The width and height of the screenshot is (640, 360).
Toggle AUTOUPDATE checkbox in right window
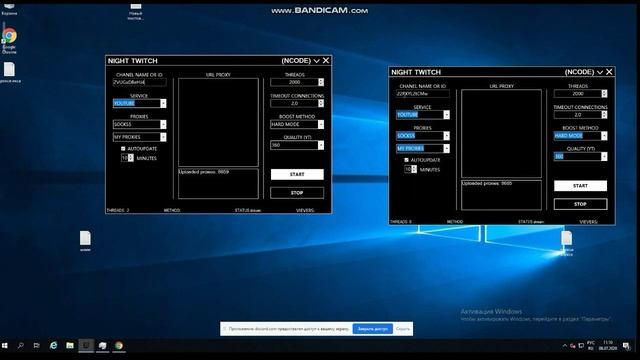[407, 160]
